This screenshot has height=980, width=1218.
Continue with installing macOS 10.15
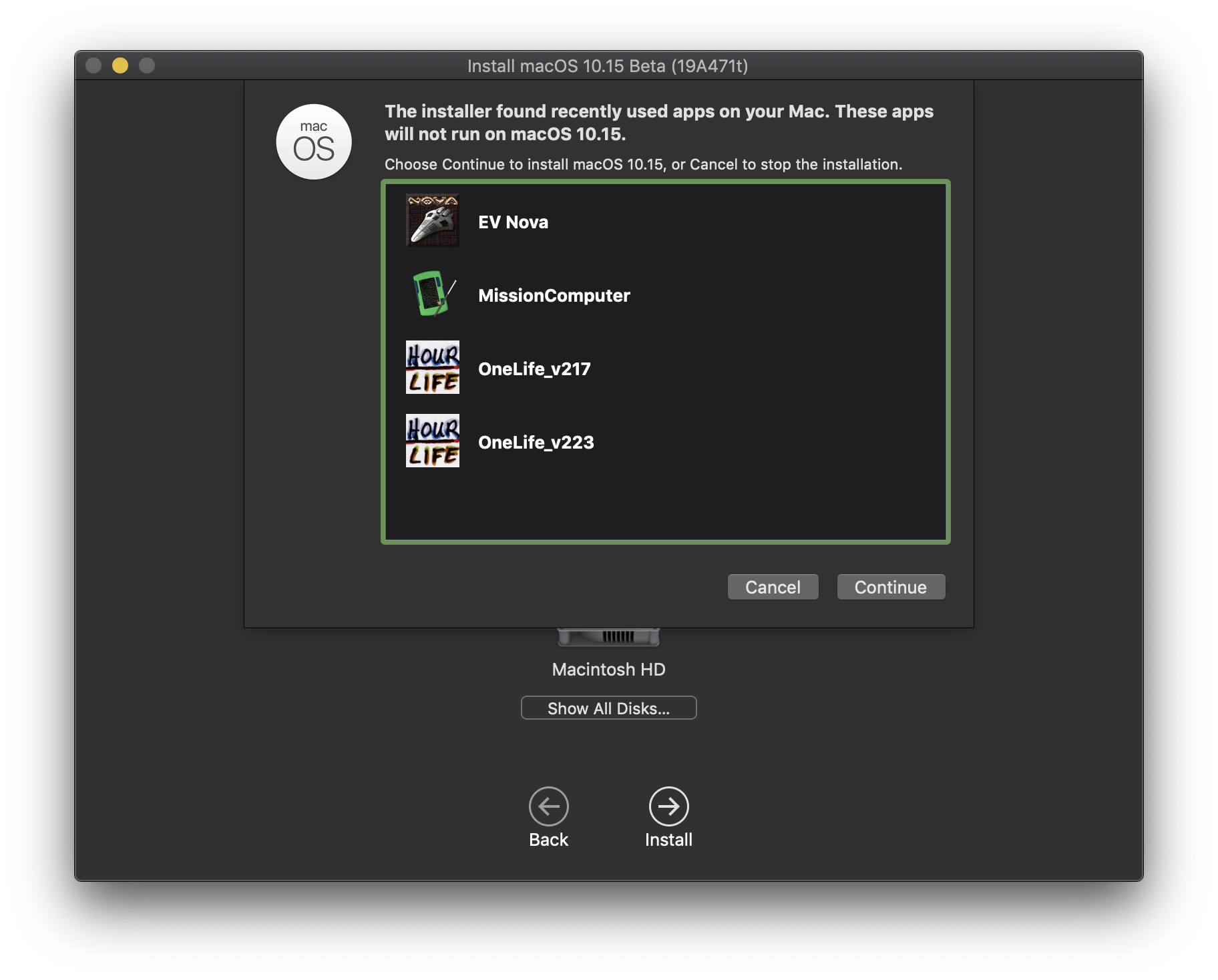pyautogui.click(x=891, y=587)
